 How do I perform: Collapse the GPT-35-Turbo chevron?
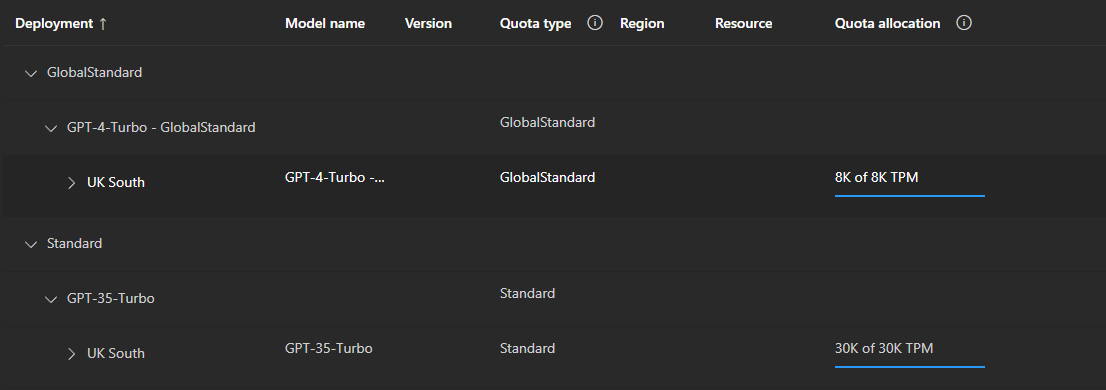click(51, 299)
